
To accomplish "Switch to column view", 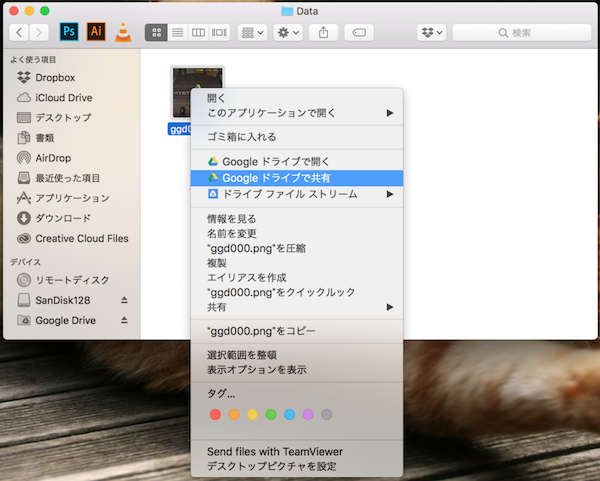I will [x=198, y=33].
